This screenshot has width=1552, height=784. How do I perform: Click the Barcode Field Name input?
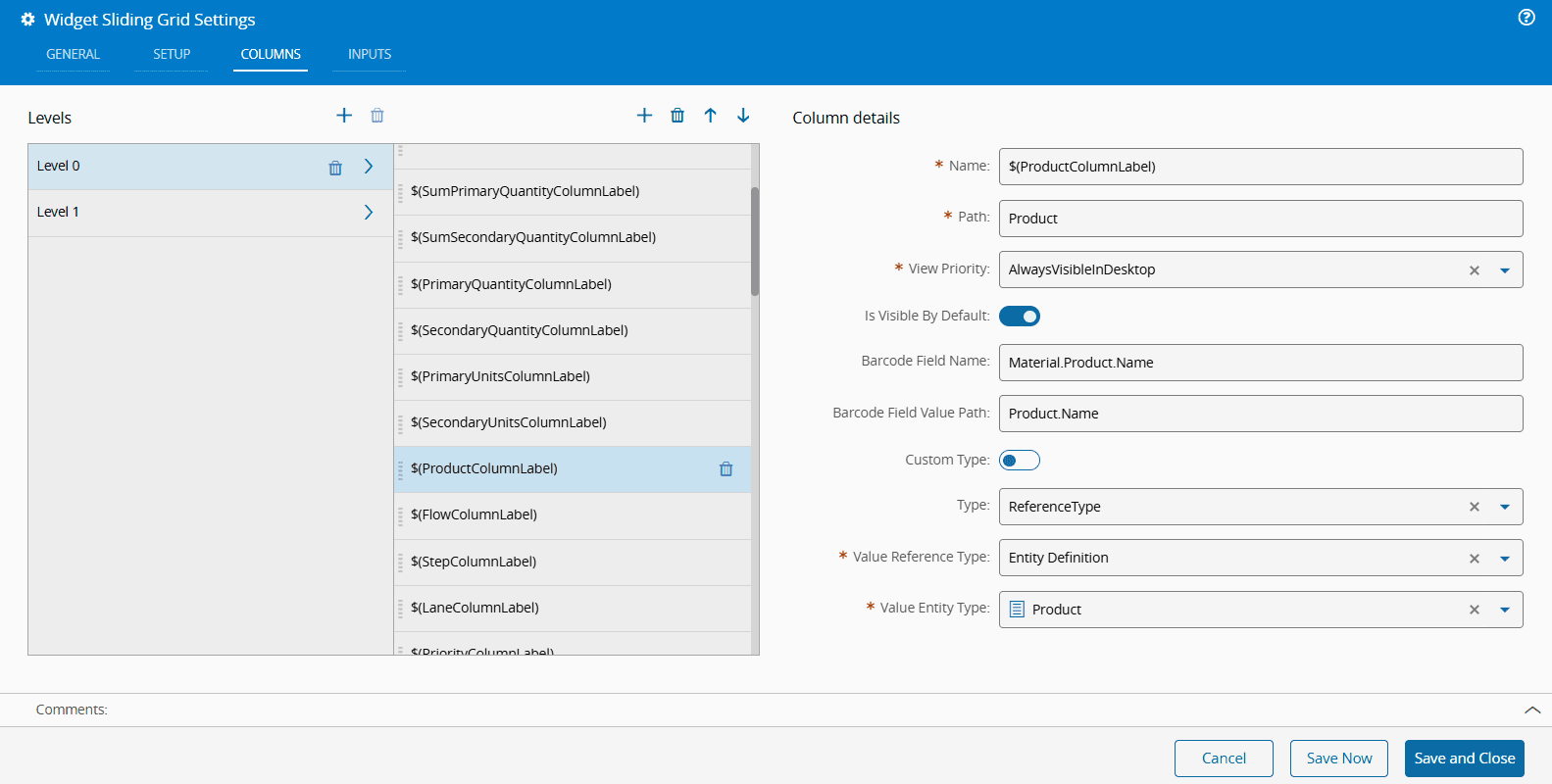pyautogui.click(x=1260, y=363)
